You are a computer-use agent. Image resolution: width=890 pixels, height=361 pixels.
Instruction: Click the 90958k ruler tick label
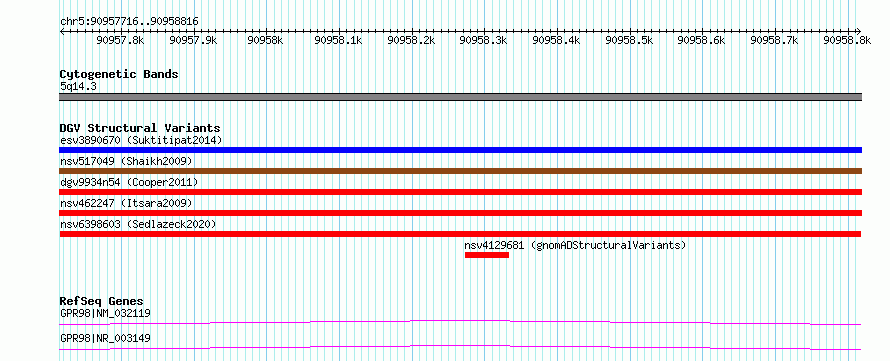pyautogui.click(x=266, y=40)
